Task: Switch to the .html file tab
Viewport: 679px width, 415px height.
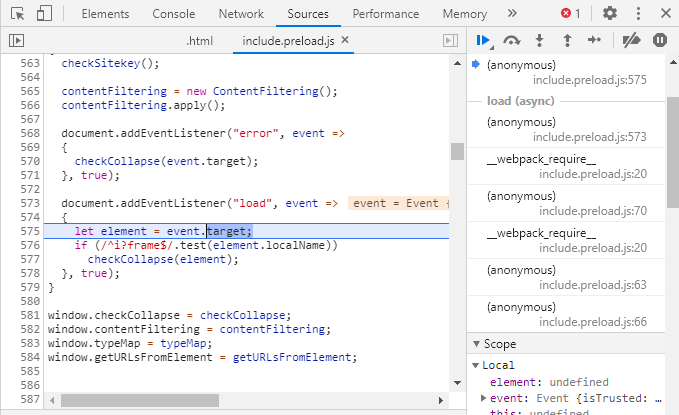Action: [x=200, y=41]
